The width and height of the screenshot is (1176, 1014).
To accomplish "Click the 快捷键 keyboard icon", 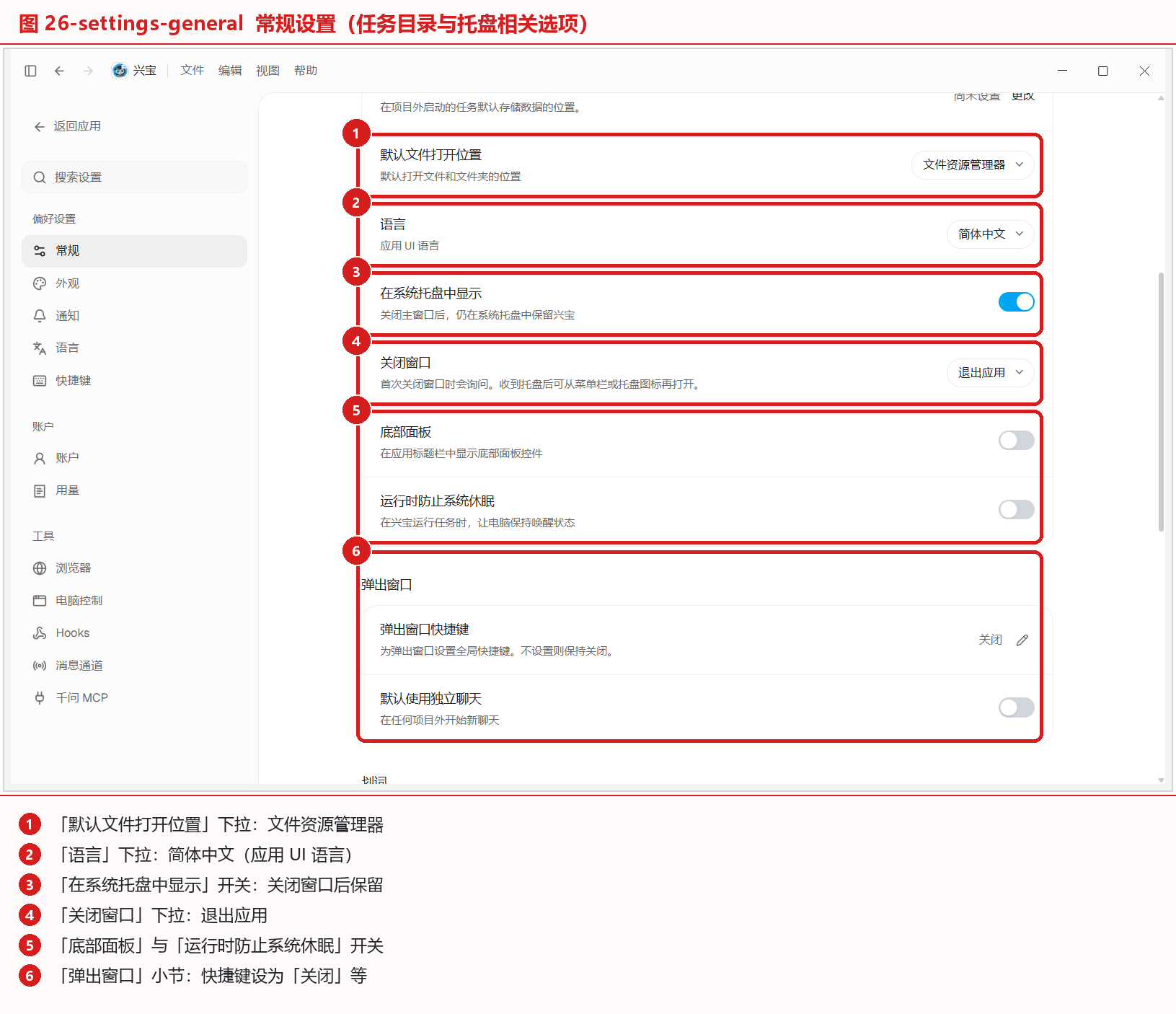I will pyautogui.click(x=40, y=381).
